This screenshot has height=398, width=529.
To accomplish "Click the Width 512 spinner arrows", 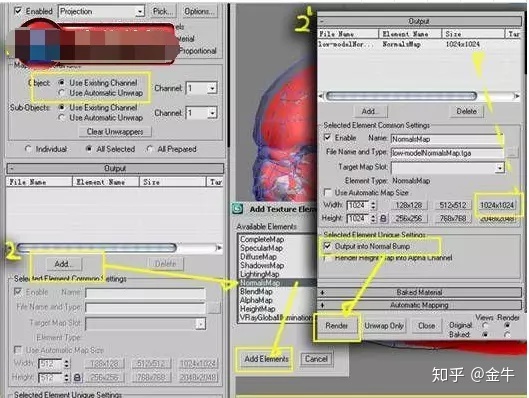I will click(x=66, y=364).
